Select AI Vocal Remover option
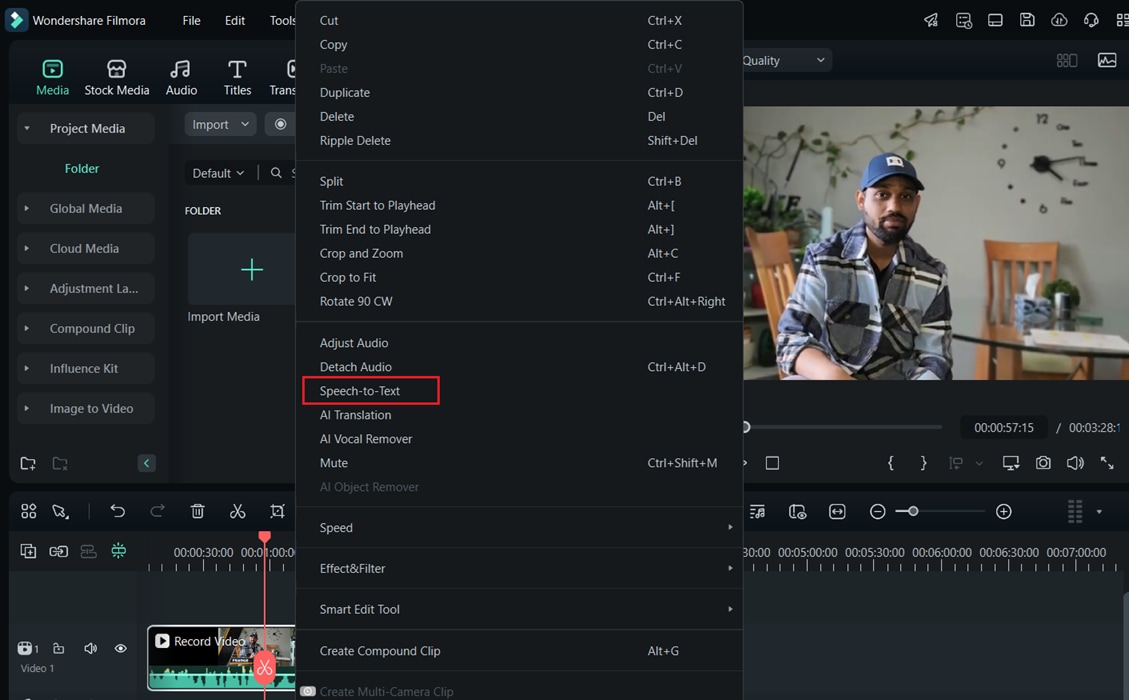This screenshot has height=700, width=1129. tap(366, 439)
